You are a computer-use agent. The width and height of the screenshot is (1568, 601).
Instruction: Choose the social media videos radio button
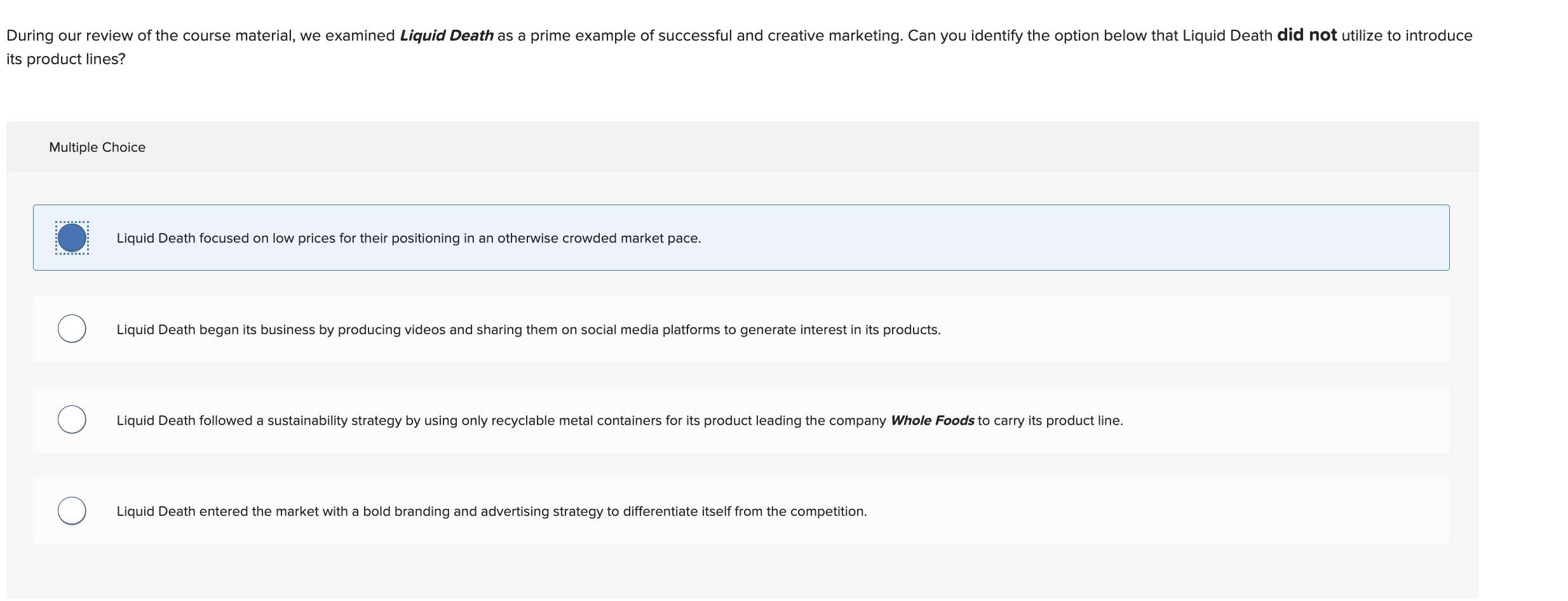(72, 328)
